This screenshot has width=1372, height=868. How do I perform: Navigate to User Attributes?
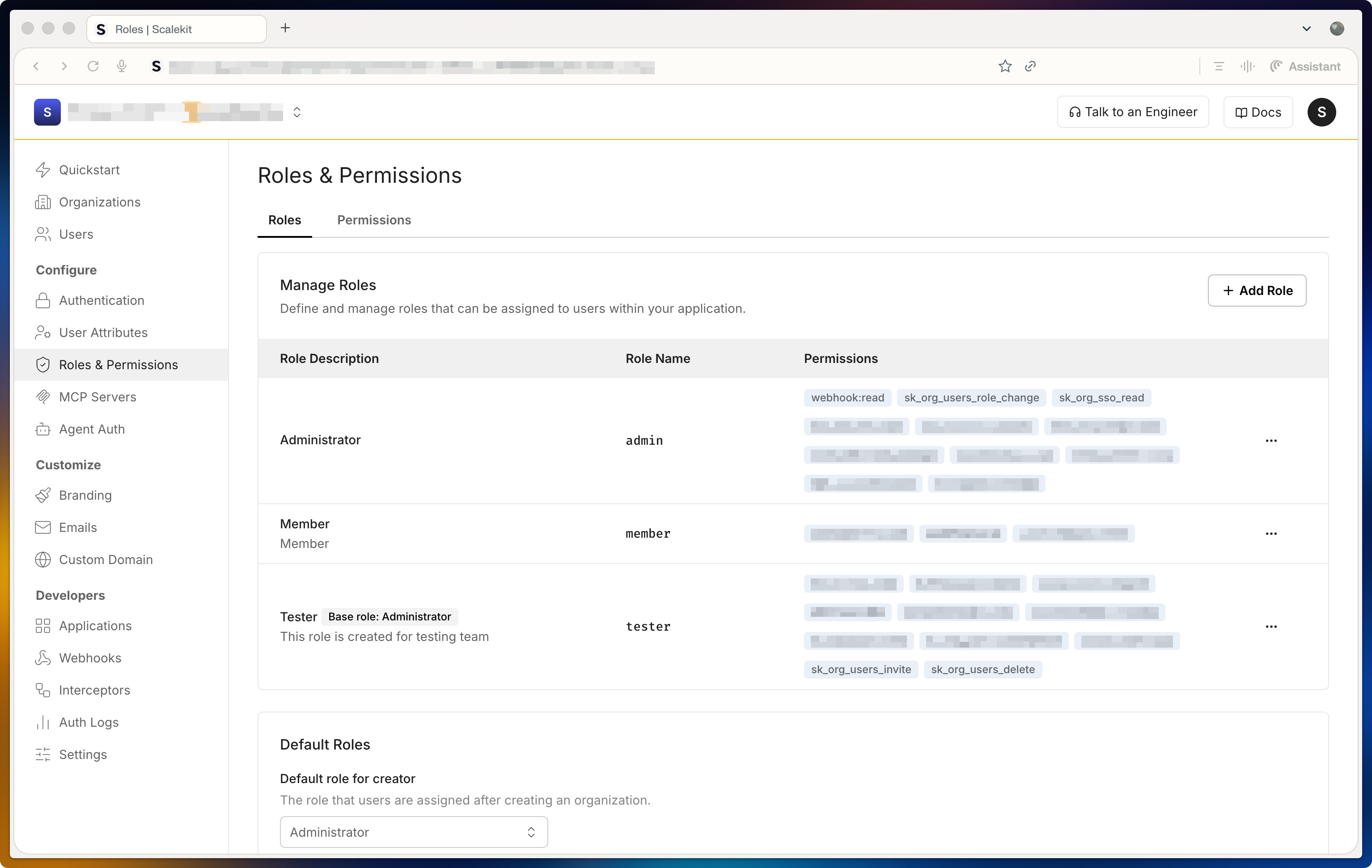[103, 332]
